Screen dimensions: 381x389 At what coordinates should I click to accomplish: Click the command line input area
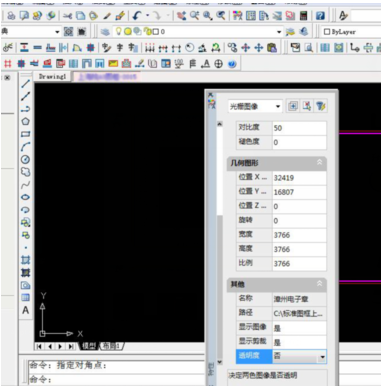117,379
